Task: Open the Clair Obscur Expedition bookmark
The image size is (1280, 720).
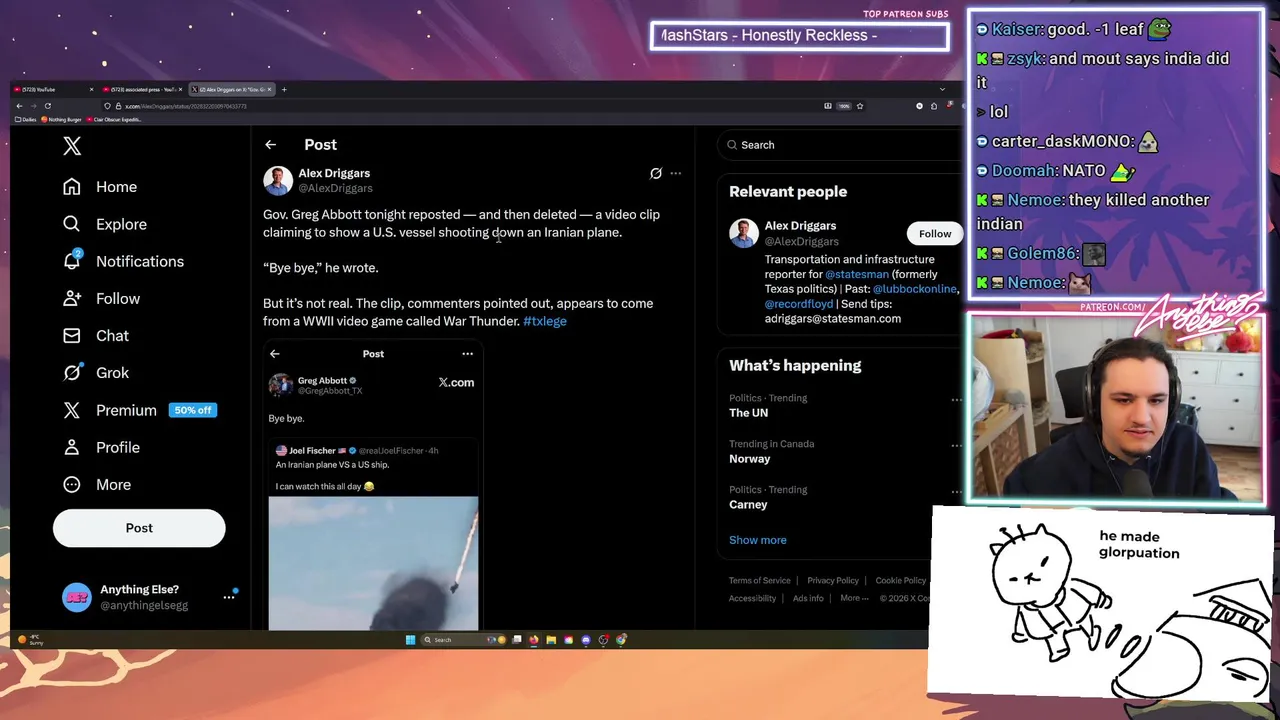Action: tap(114, 119)
